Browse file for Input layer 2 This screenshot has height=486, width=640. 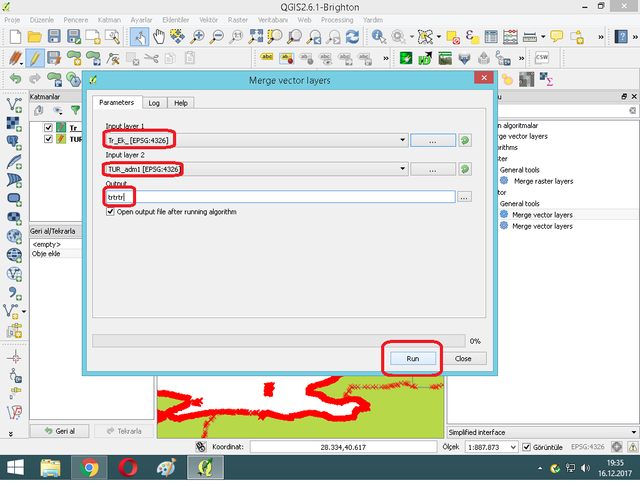(433, 169)
